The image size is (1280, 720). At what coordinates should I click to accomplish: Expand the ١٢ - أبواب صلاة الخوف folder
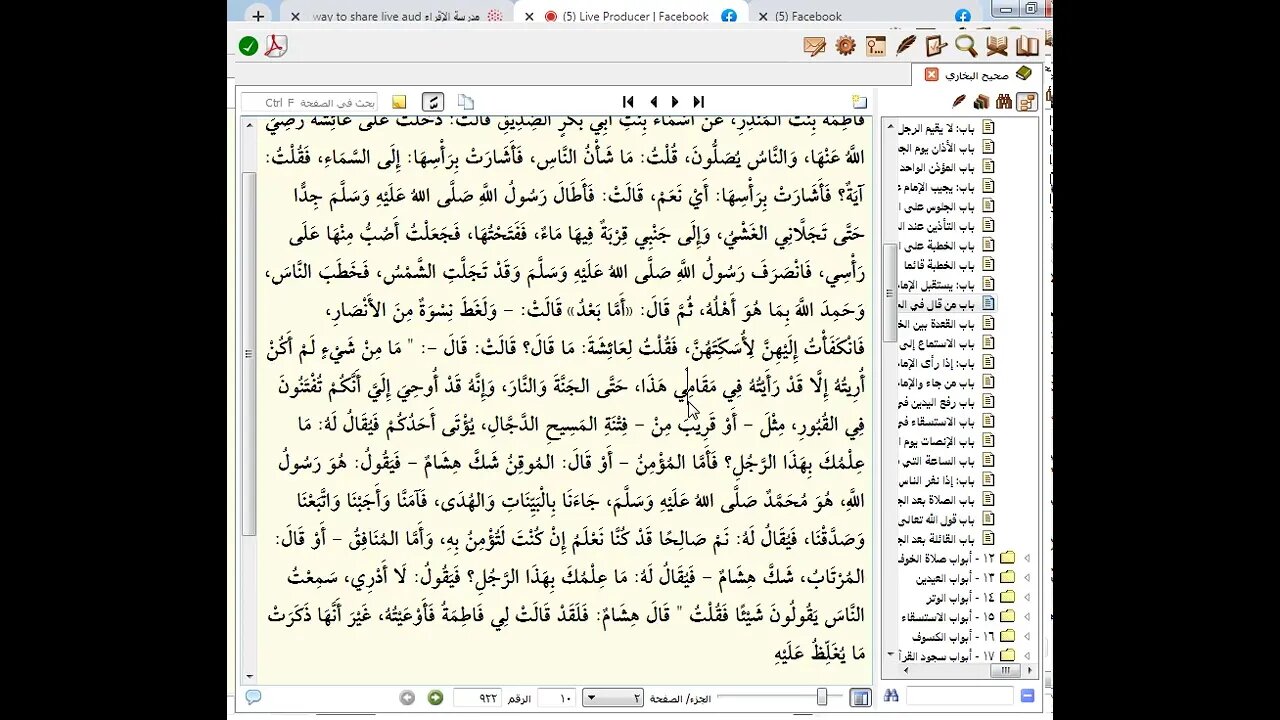click(1026, 558)
